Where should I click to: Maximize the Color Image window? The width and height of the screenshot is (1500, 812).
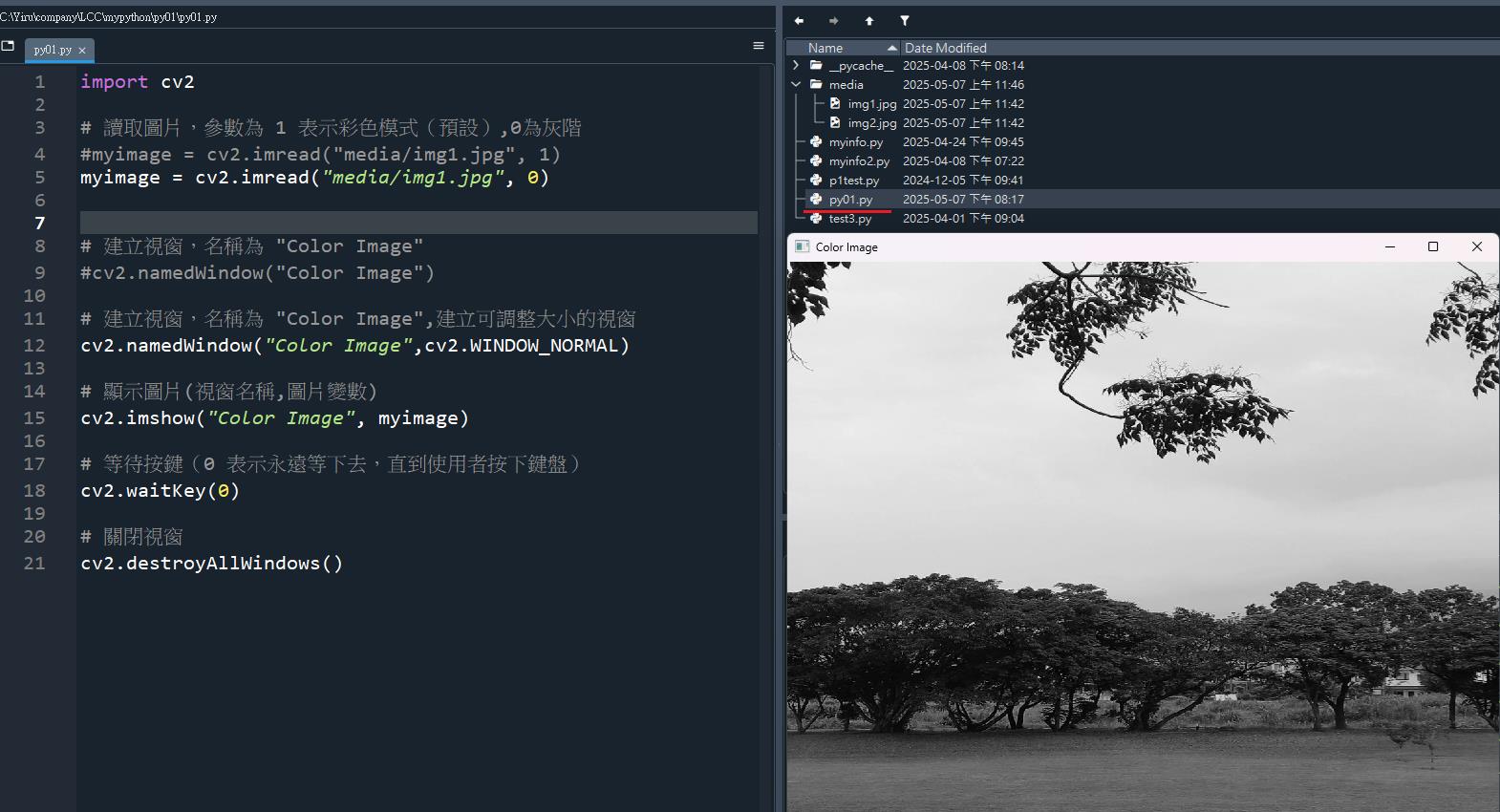pyautogui.click(x=1433, y=246)
